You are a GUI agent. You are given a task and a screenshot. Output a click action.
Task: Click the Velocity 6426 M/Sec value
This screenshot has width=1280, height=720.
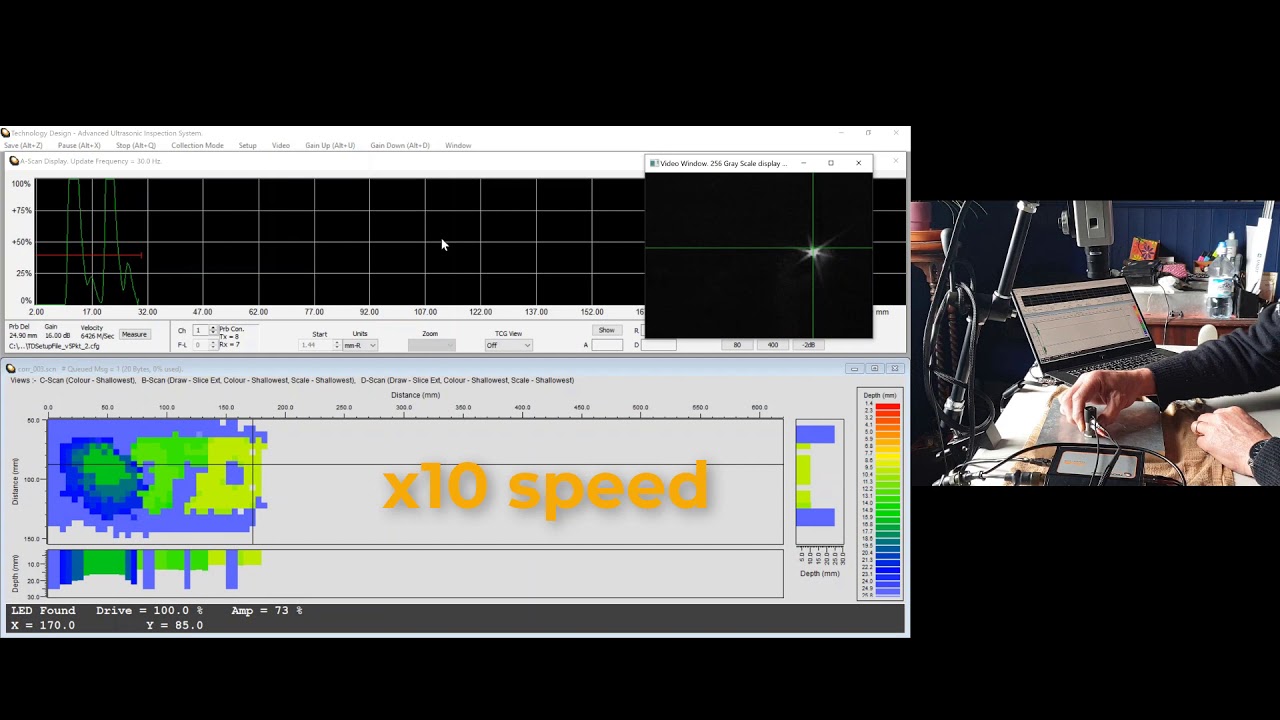tap(97, 336)
